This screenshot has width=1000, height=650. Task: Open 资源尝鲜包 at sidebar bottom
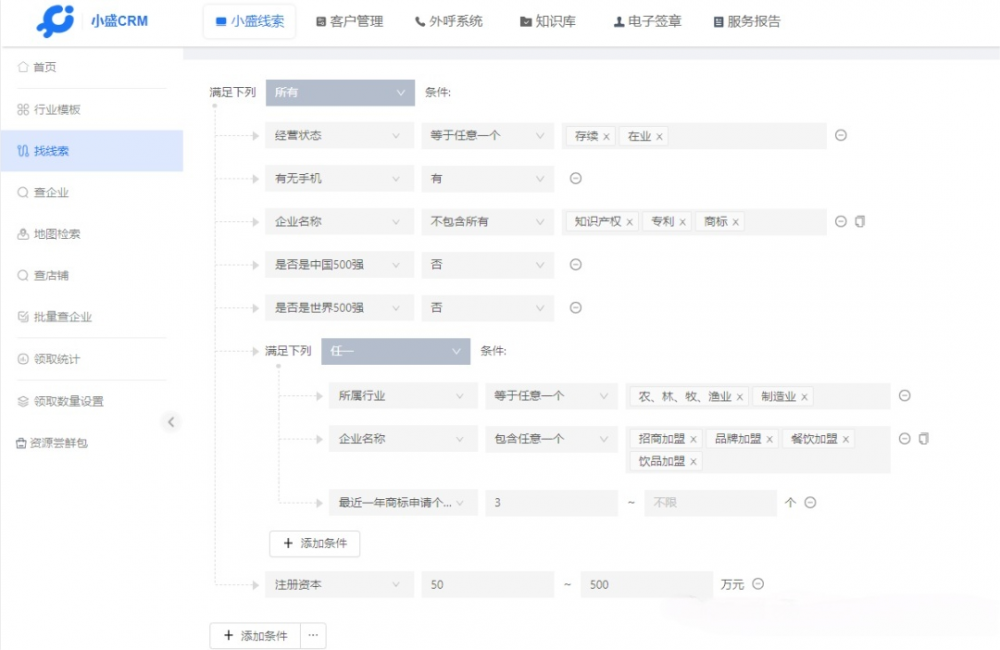55,442
